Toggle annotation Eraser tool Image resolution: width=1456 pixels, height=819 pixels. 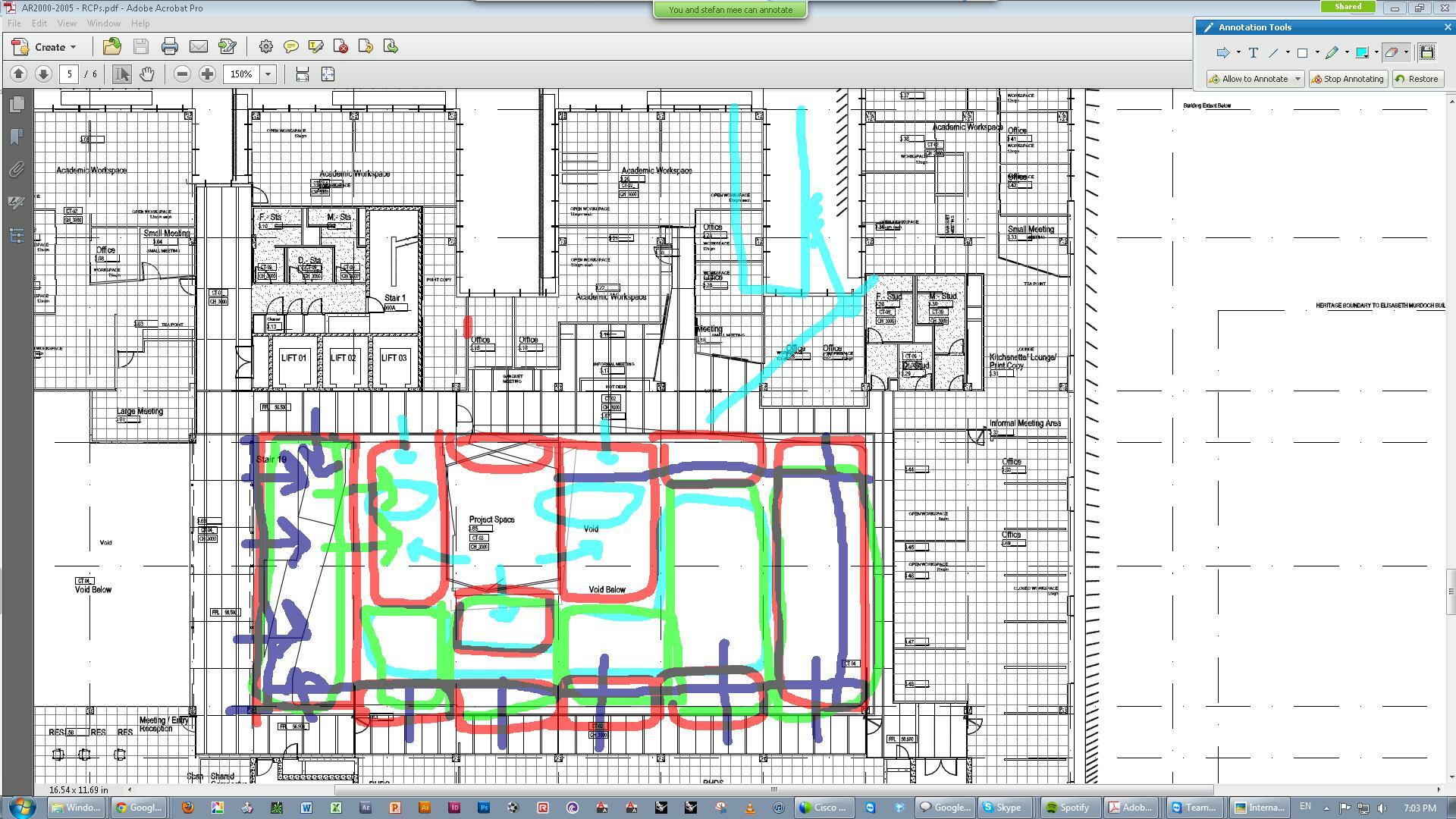1391,52
